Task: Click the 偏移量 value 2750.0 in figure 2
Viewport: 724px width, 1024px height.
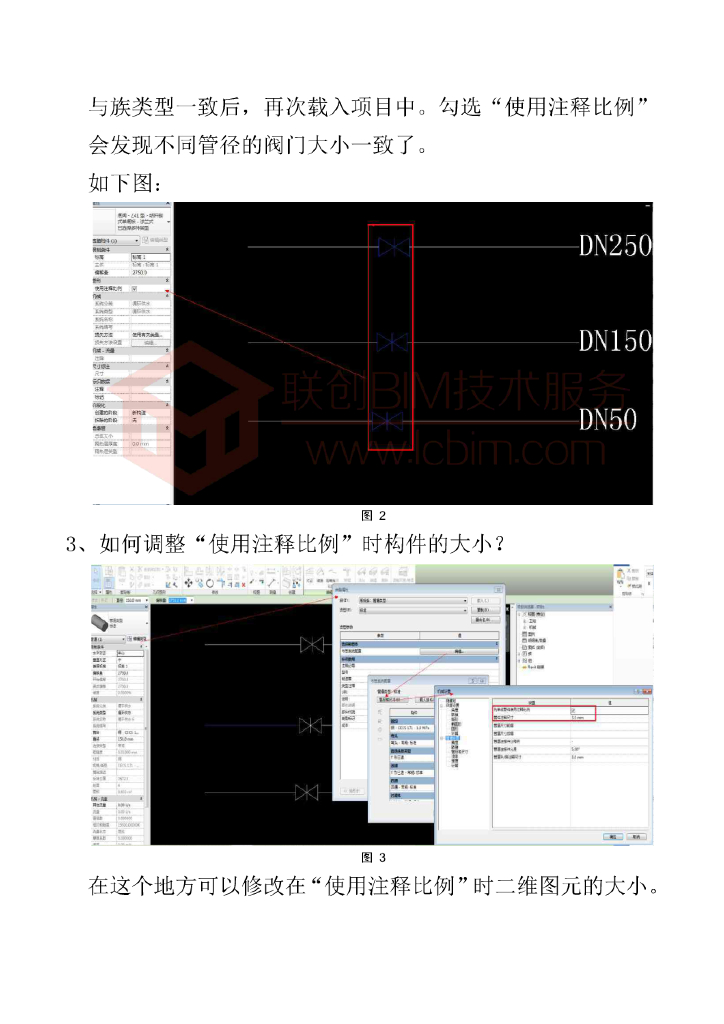Action: [x=140, y=272]
